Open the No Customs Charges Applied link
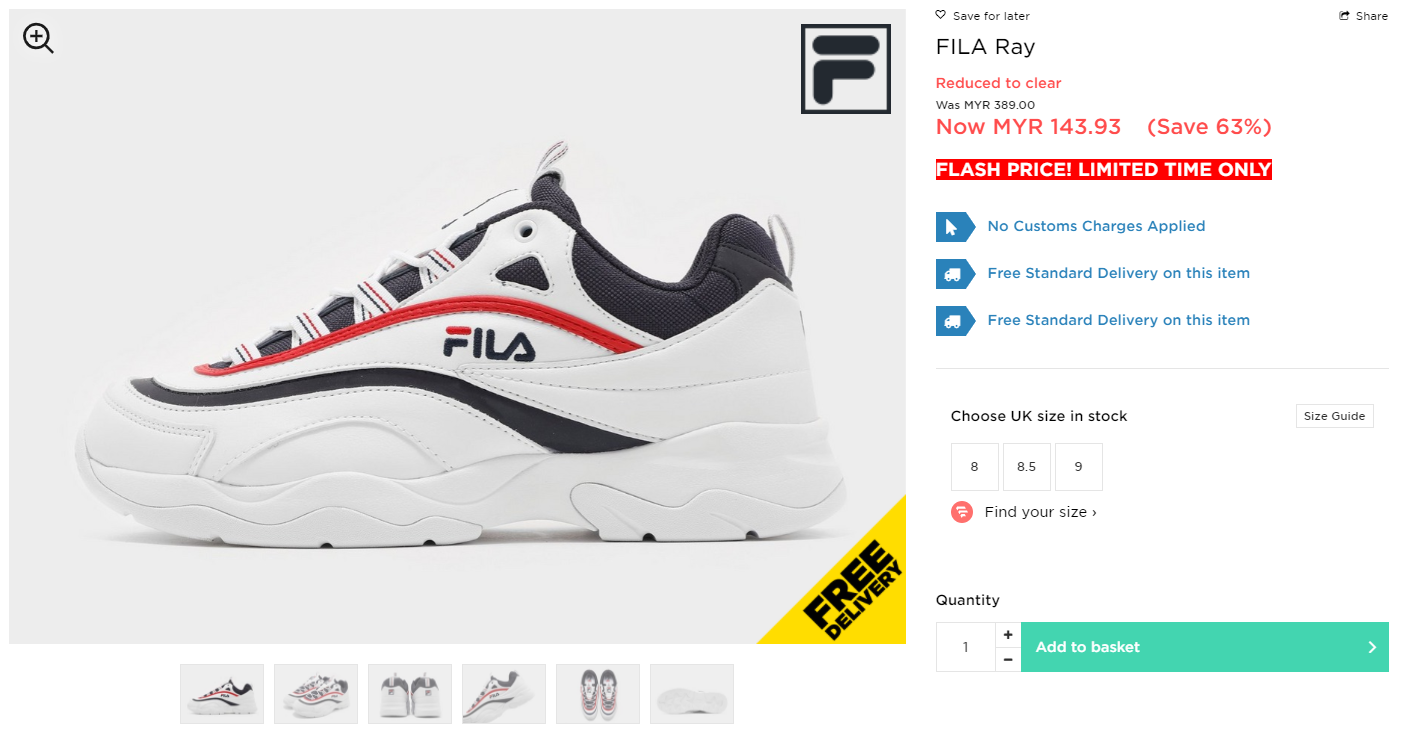Screen dimensions: 1402x734 (x=1096, y=226)
